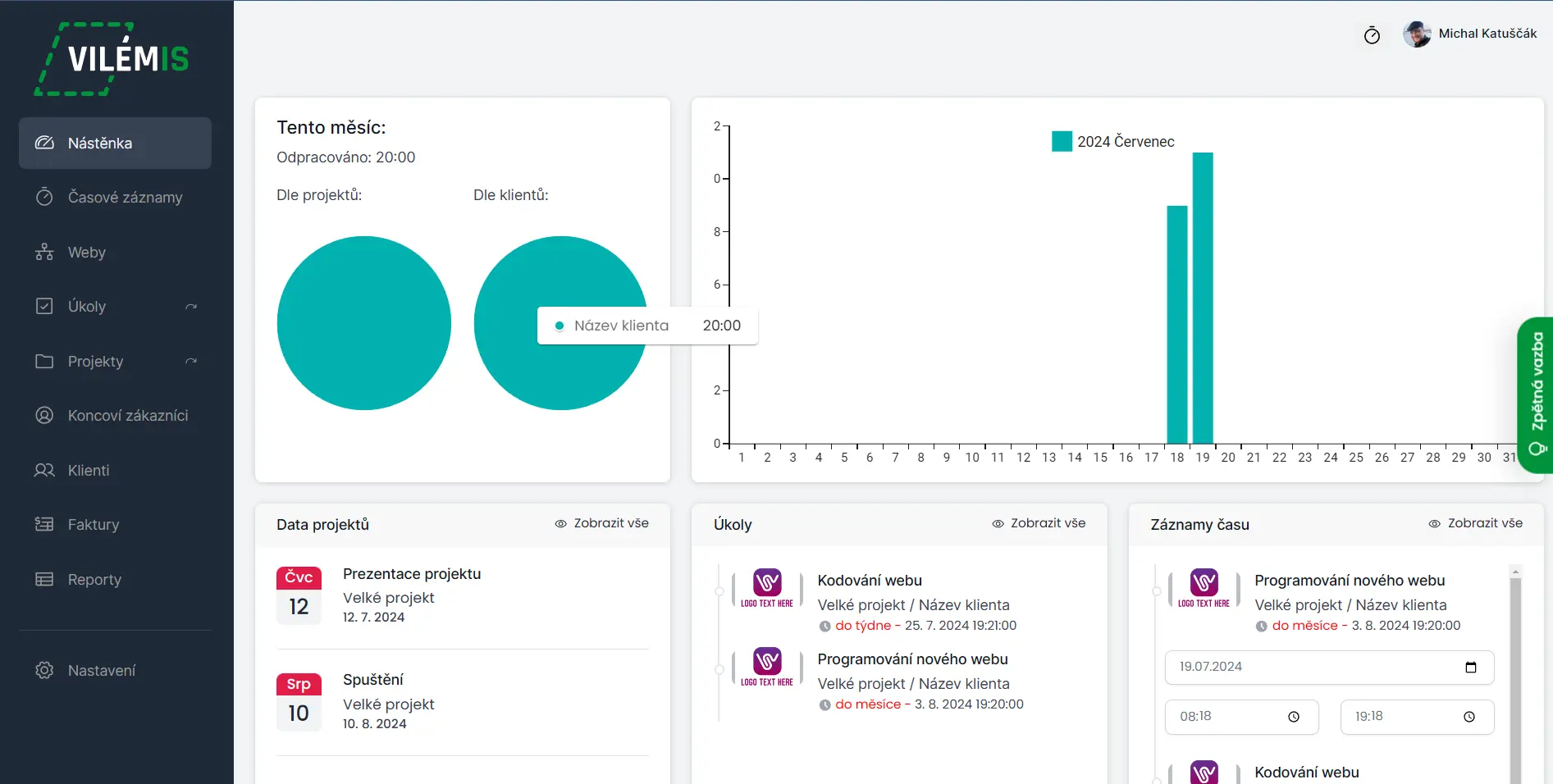Open the Zpětná vazba feedback tab

tap(1536, 395)
